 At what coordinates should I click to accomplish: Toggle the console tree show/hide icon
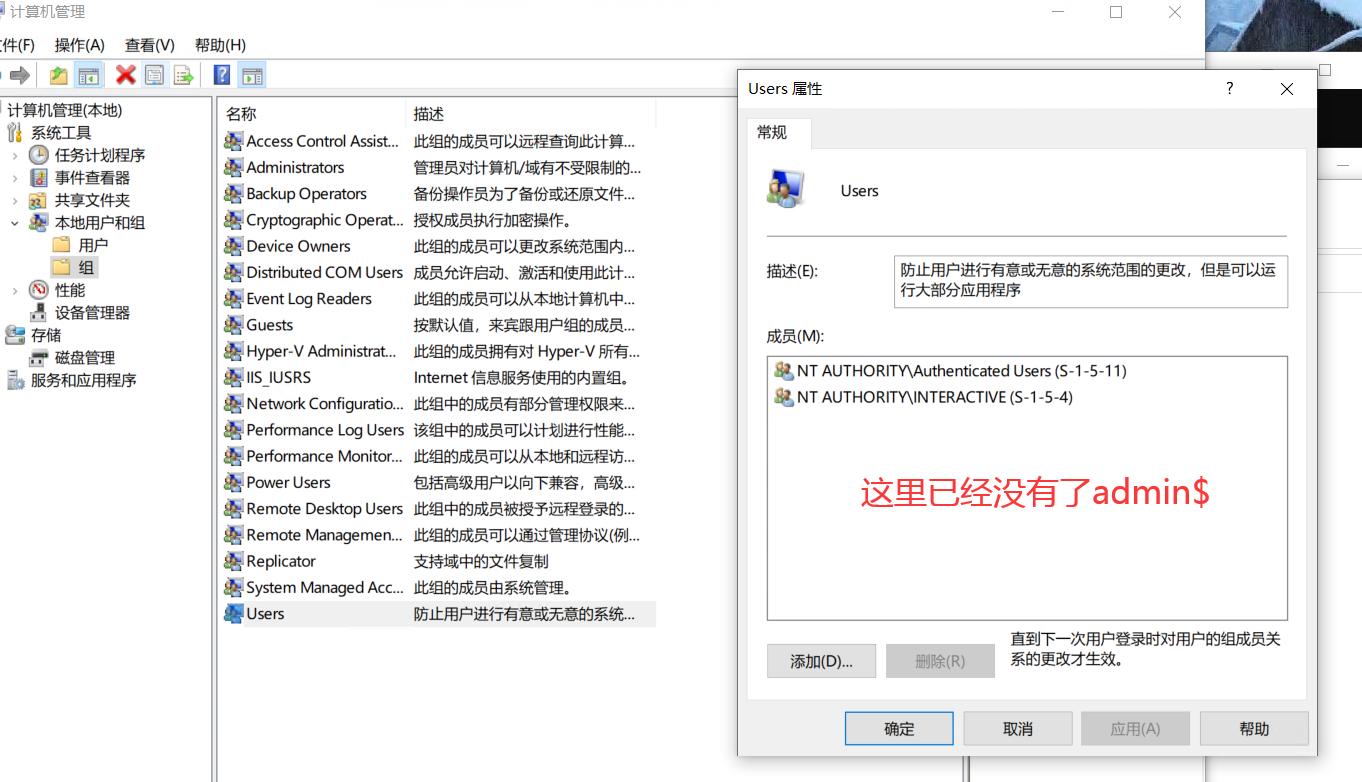point(87,74)
